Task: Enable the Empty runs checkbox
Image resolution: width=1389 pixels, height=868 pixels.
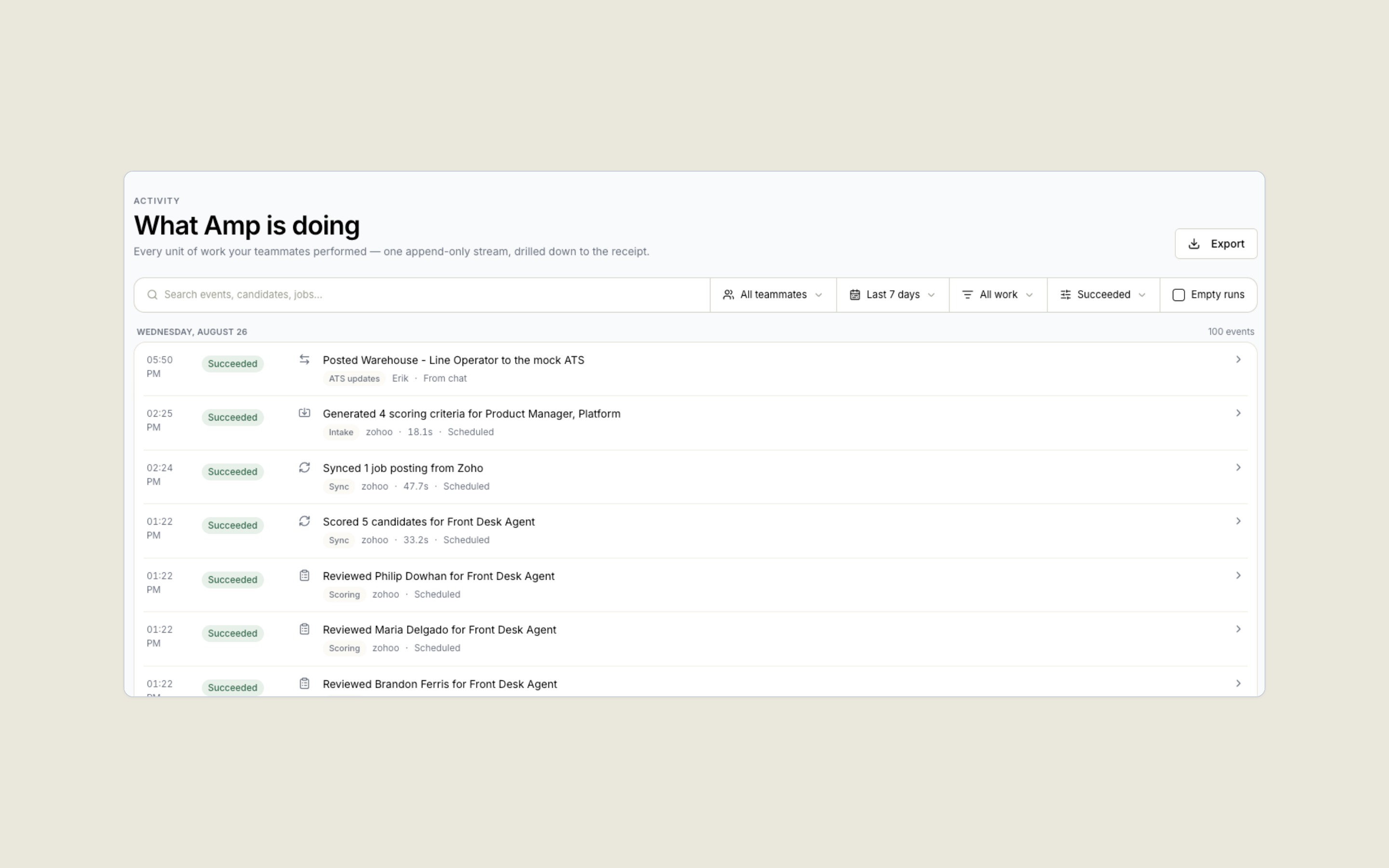Action: 1178,295
